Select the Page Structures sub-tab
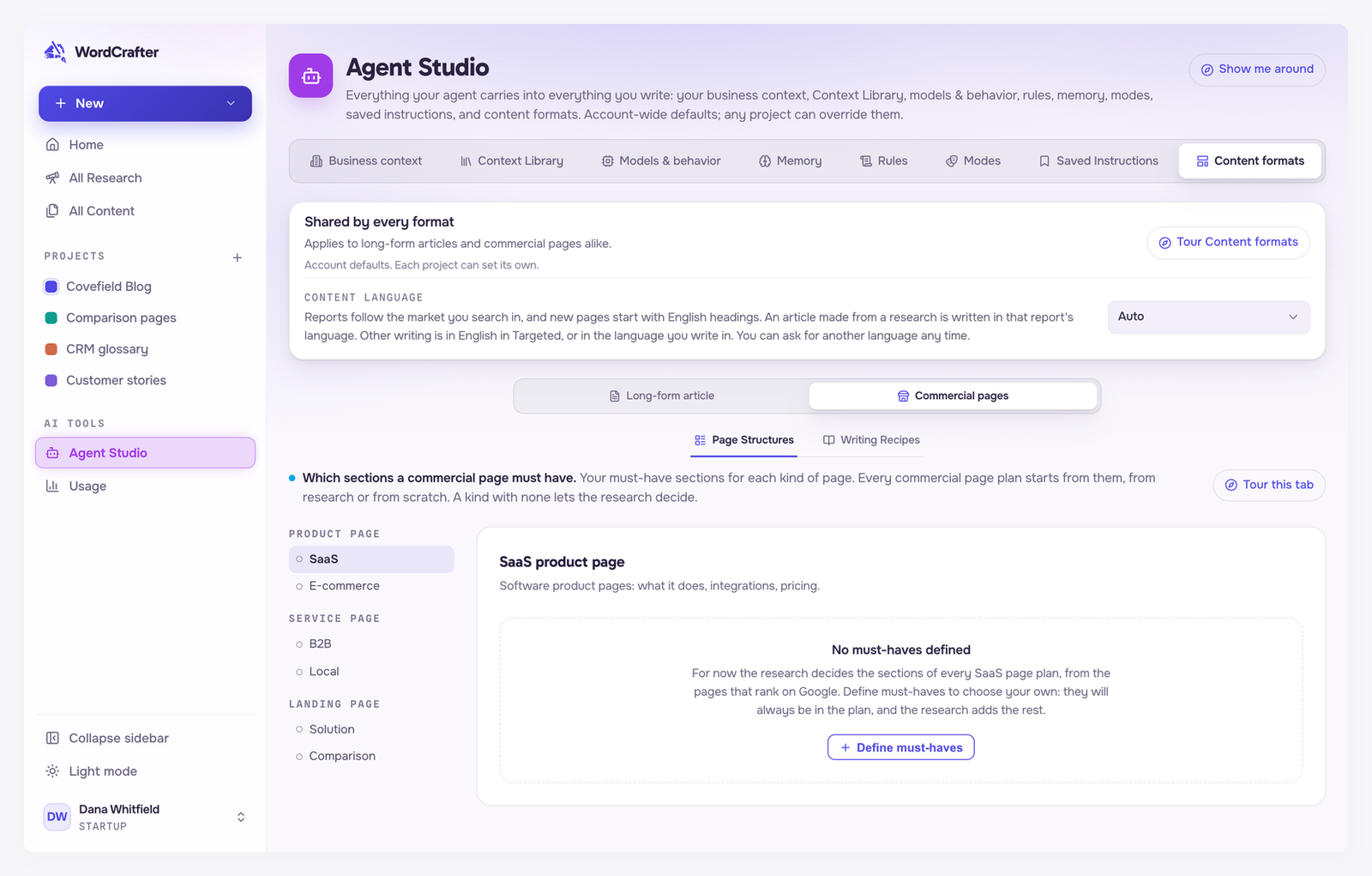 point(744,440)
